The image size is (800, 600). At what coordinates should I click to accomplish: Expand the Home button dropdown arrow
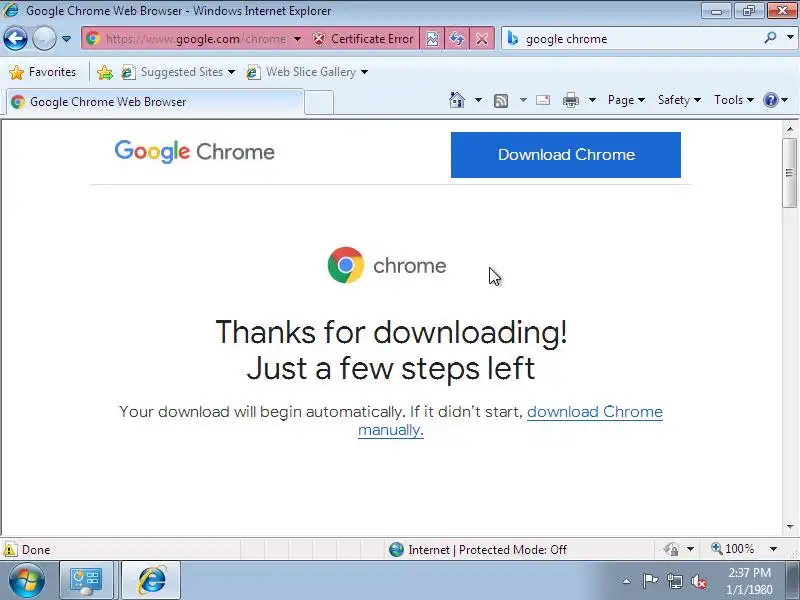pos(478,100)
